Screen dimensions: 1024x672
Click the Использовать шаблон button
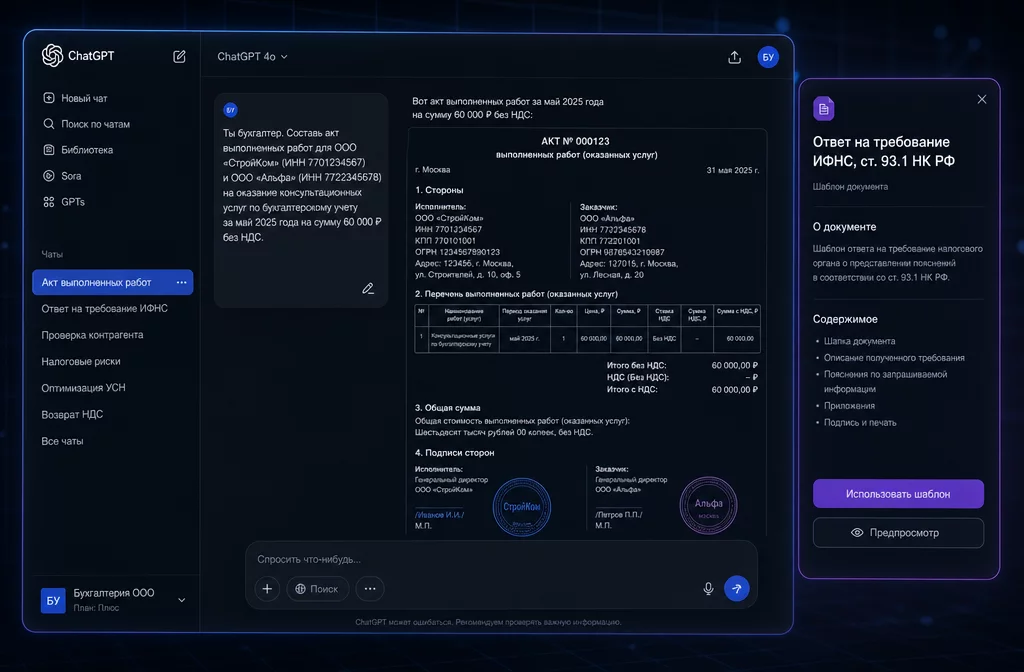tap(898, 494)
